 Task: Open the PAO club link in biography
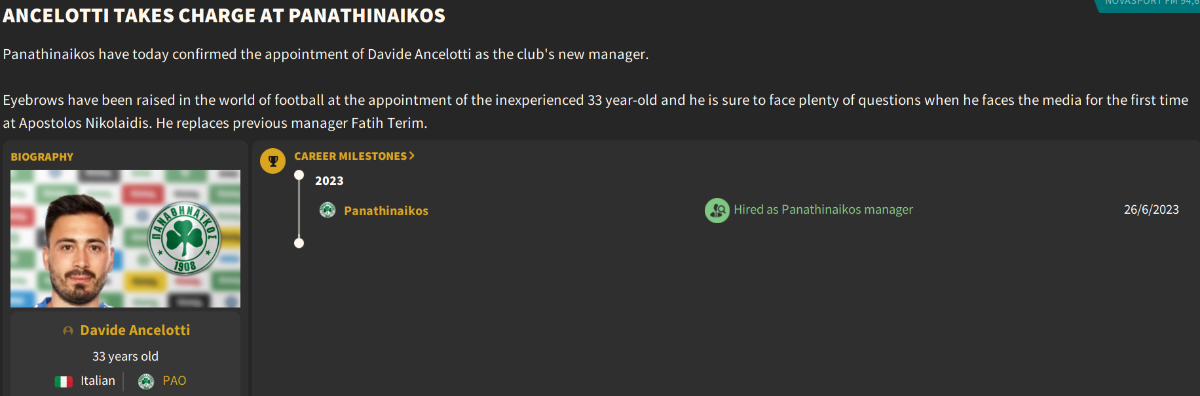[174, 381]
